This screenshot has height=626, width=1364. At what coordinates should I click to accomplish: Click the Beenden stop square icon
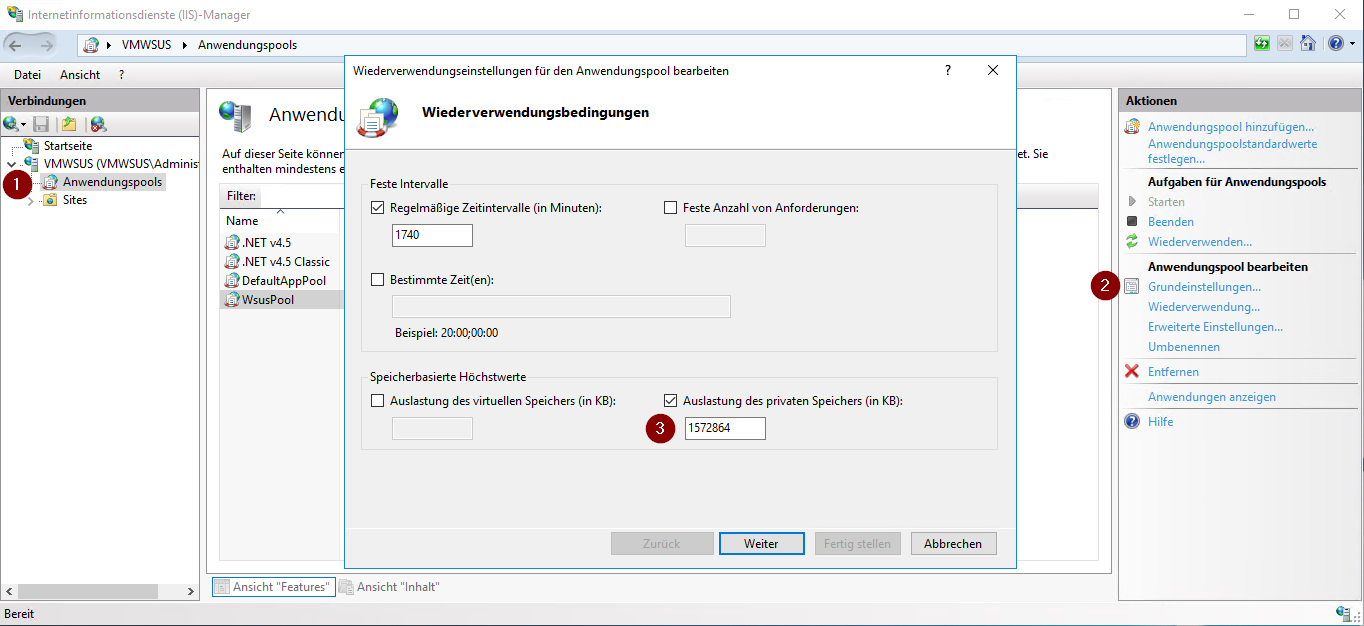[x=1132, y=222]
